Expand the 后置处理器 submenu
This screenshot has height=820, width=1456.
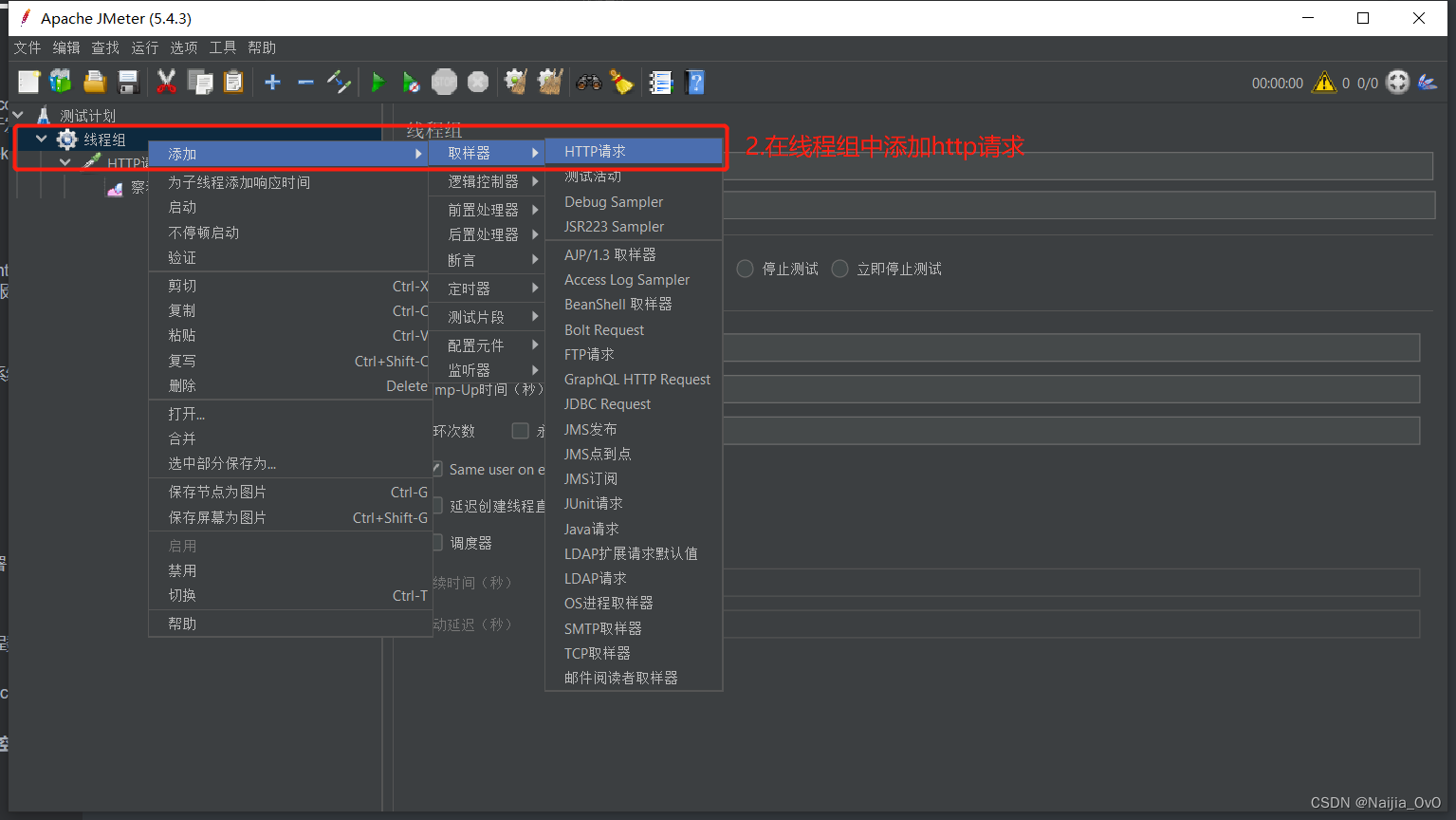(x=488, y=234)
